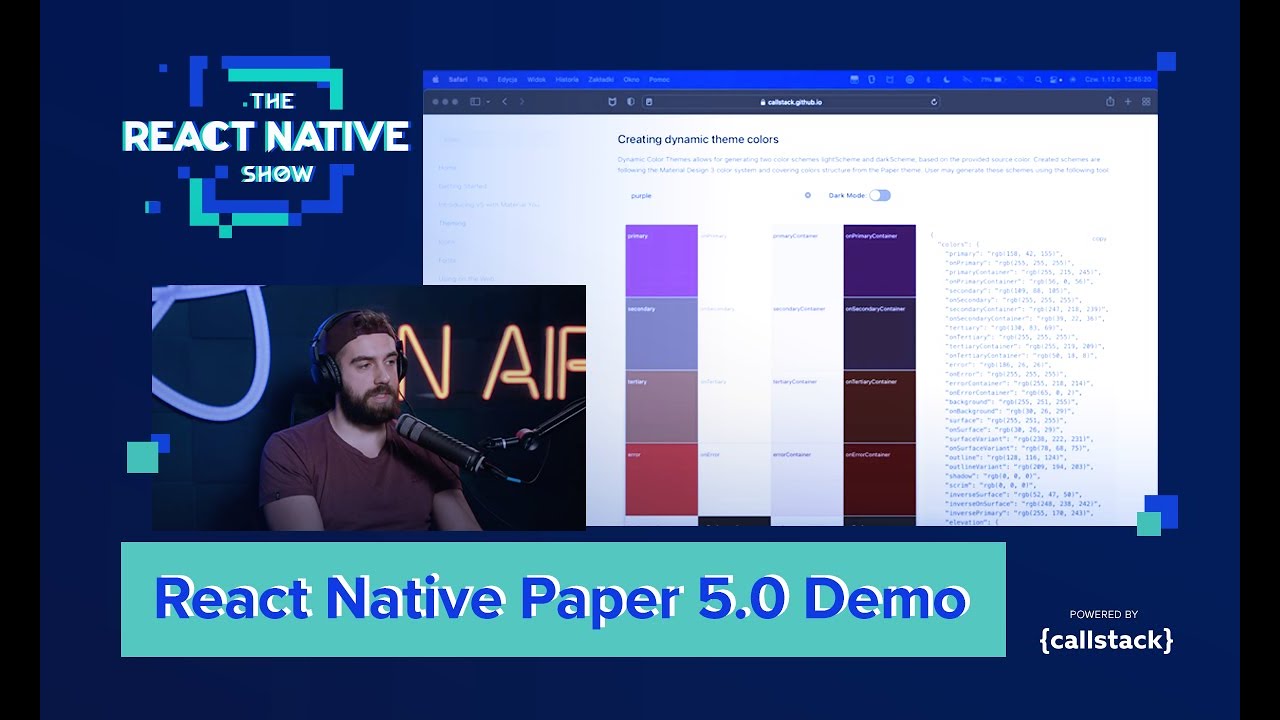Go forward to the next page

pyautogui.click(x=521, y=102)
